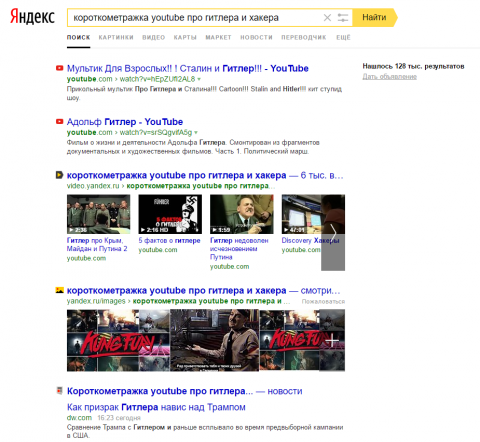
Task: Open the Переводчик tab
Action: pos(304,37)
